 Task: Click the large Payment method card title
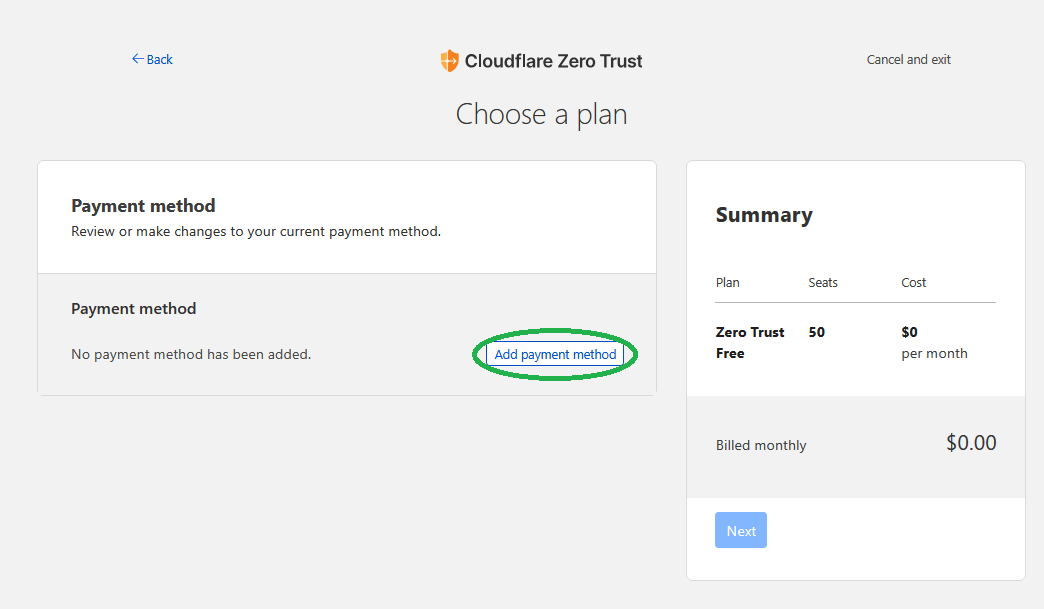coord(143,206)
